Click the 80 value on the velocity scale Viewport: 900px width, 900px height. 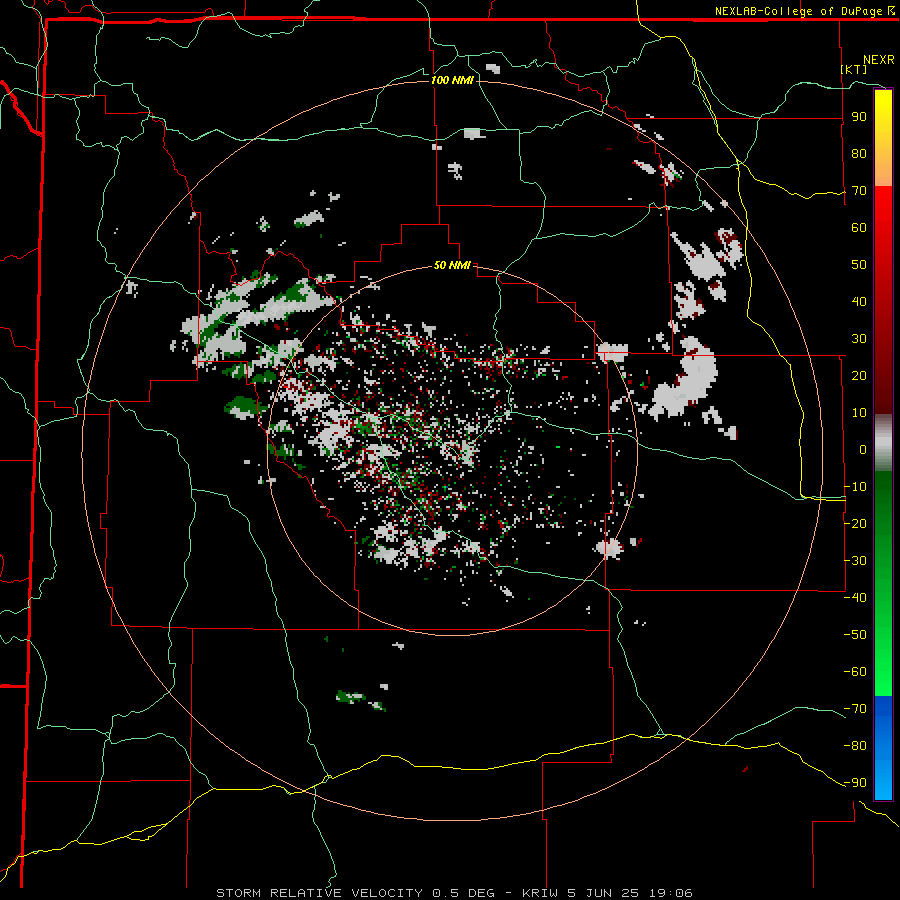(x=859, y=153)
